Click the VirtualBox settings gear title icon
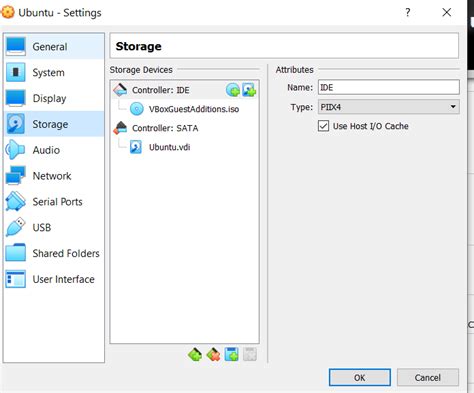 [x=7, y=12]
